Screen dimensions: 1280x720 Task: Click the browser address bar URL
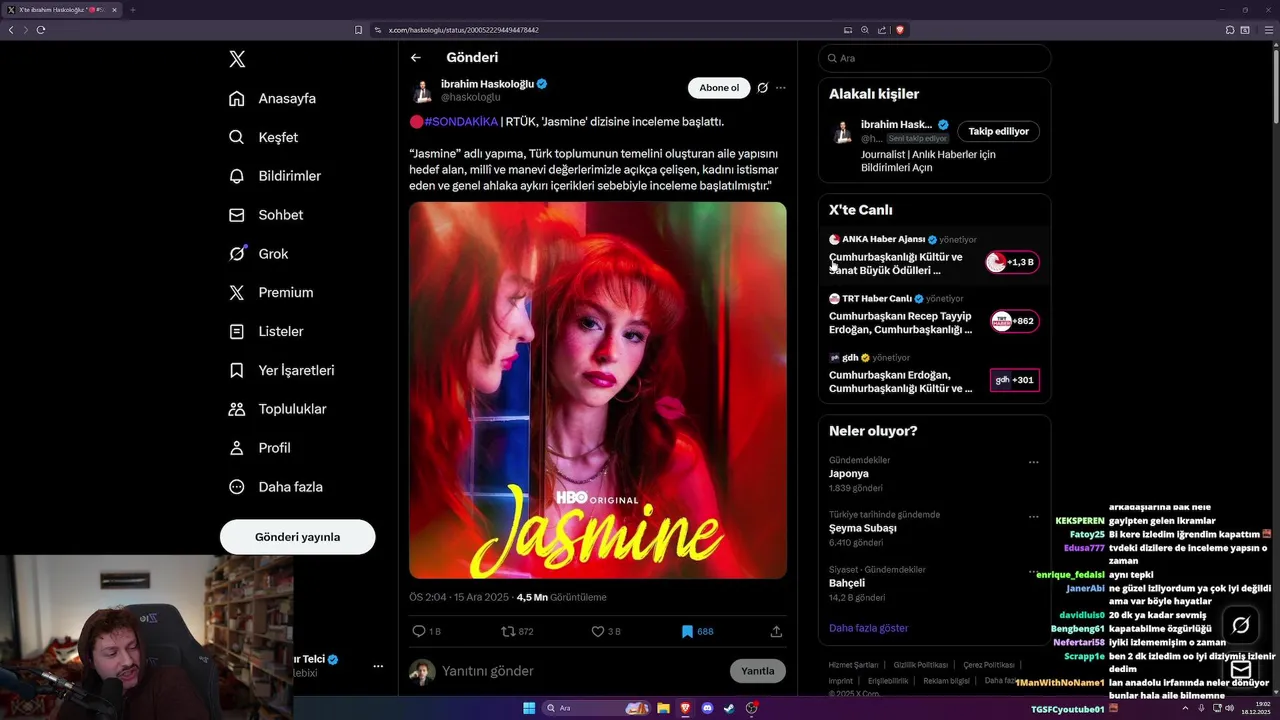pyautogui.click(x=463, y=30)
